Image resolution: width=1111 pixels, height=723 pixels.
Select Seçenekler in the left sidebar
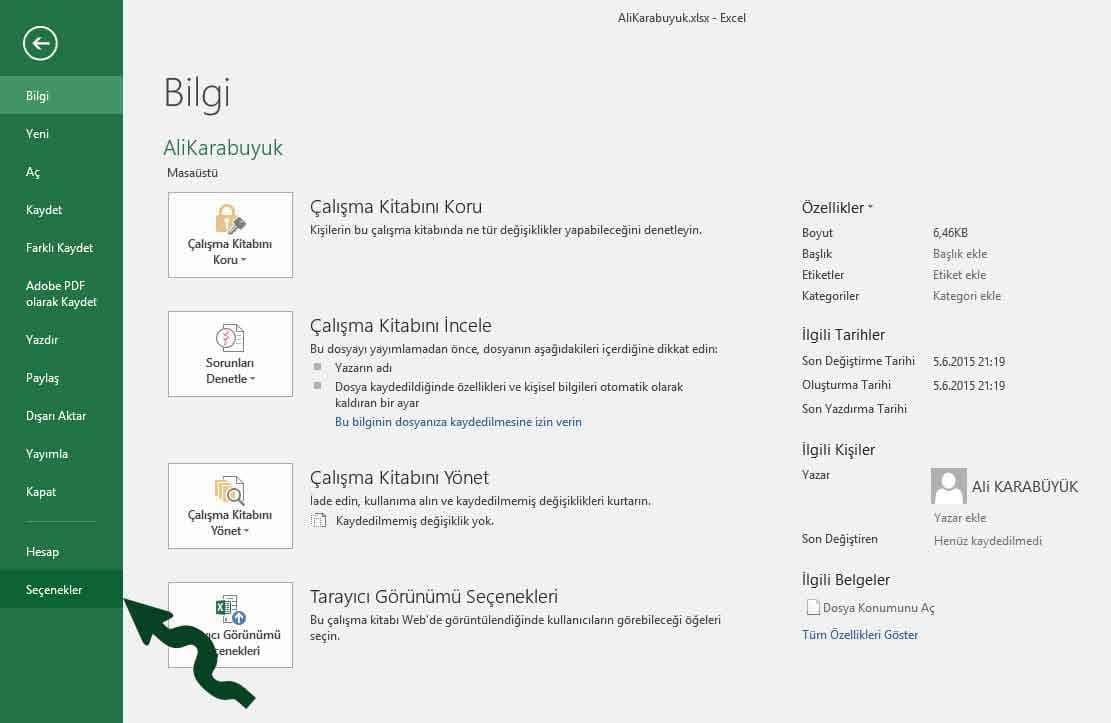(x=54, y=590)
